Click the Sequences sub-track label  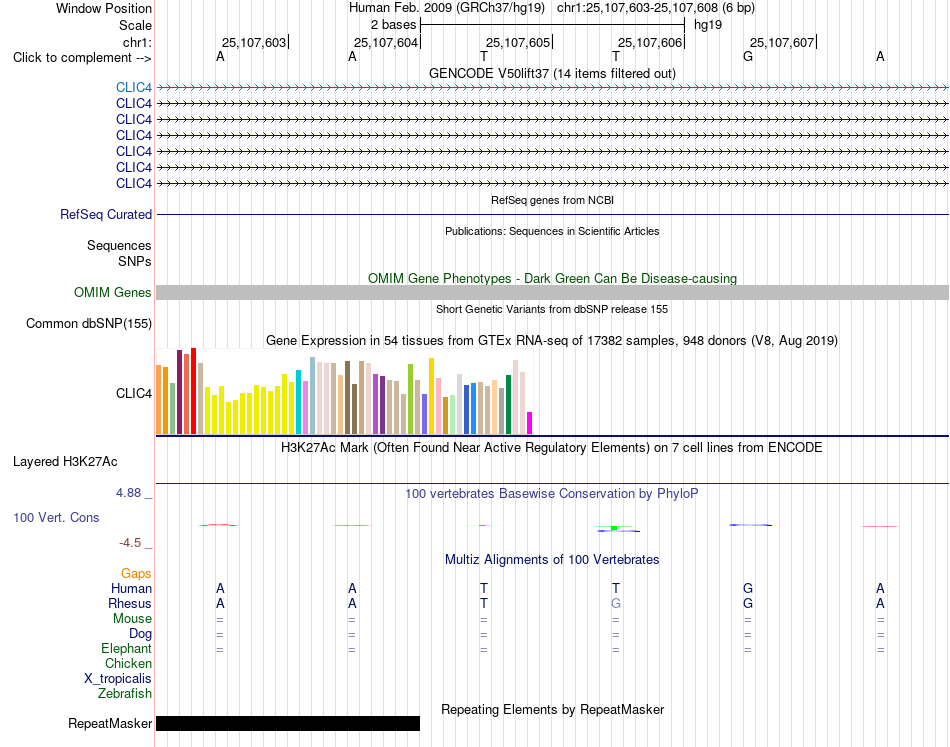click(119, 245)
